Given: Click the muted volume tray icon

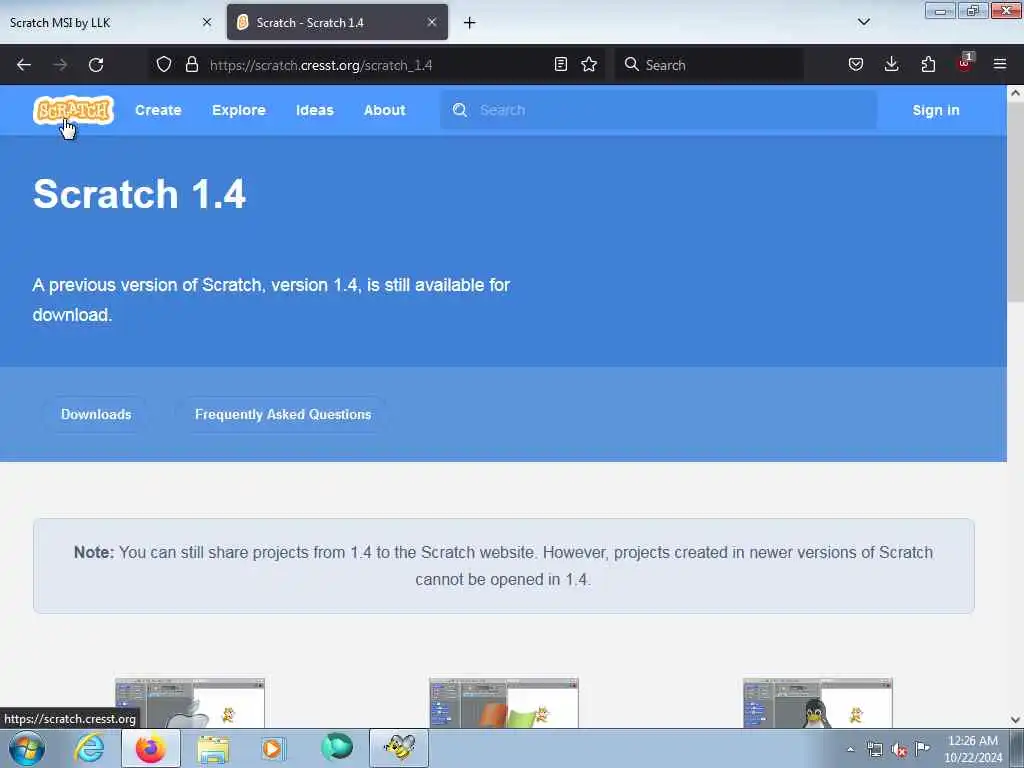Looking at the screenshot, I should click(x=899, y=750).
